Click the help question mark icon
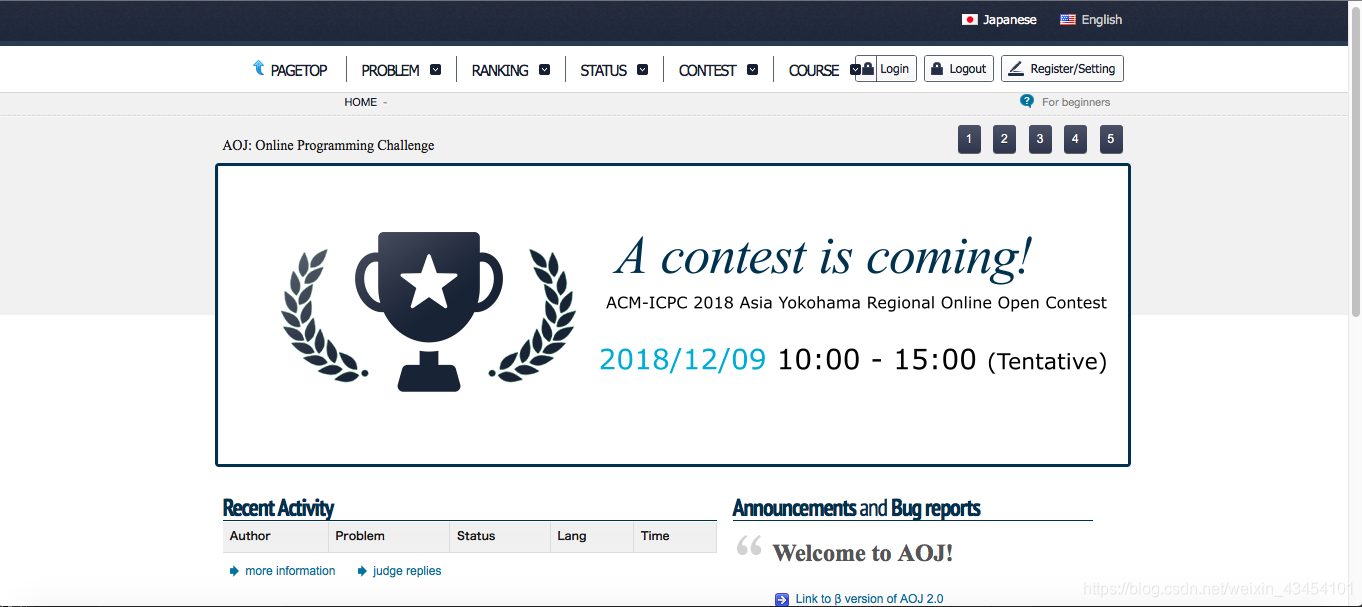The image size is (1362, 607). pyautogui.click(x=1027, y=101)
